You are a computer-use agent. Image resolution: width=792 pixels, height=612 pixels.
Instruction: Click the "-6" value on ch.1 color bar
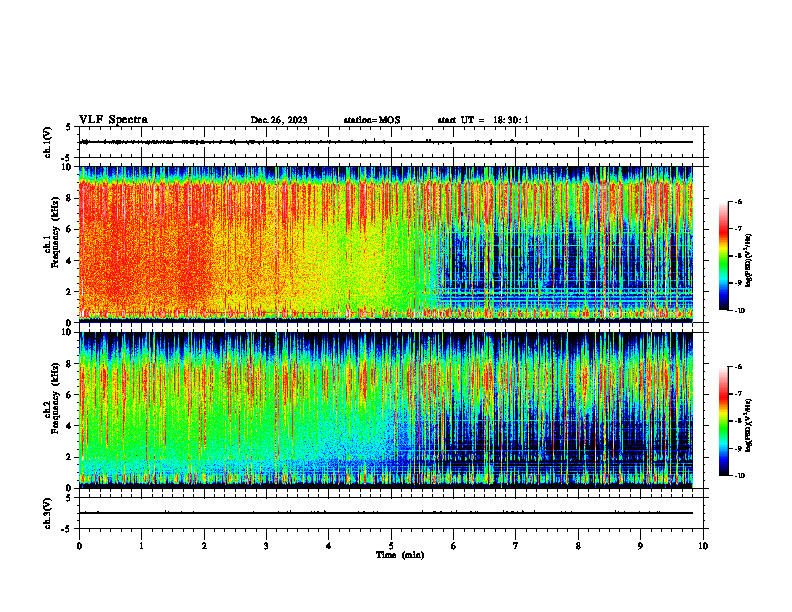click(738, 202)
